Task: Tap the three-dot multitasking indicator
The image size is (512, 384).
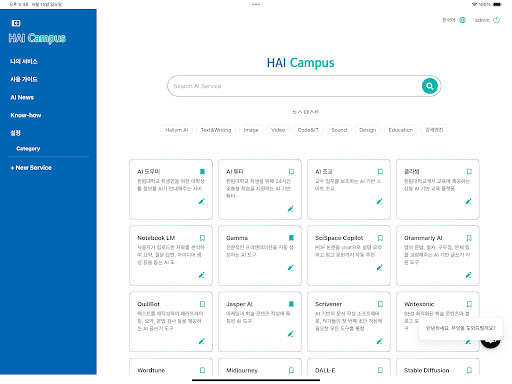Action: 256,4
